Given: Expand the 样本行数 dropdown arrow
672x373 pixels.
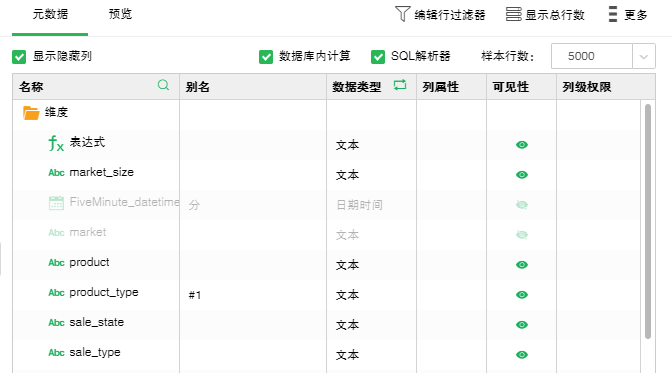Looking at the screenshot, I should [x=644, y=56].
